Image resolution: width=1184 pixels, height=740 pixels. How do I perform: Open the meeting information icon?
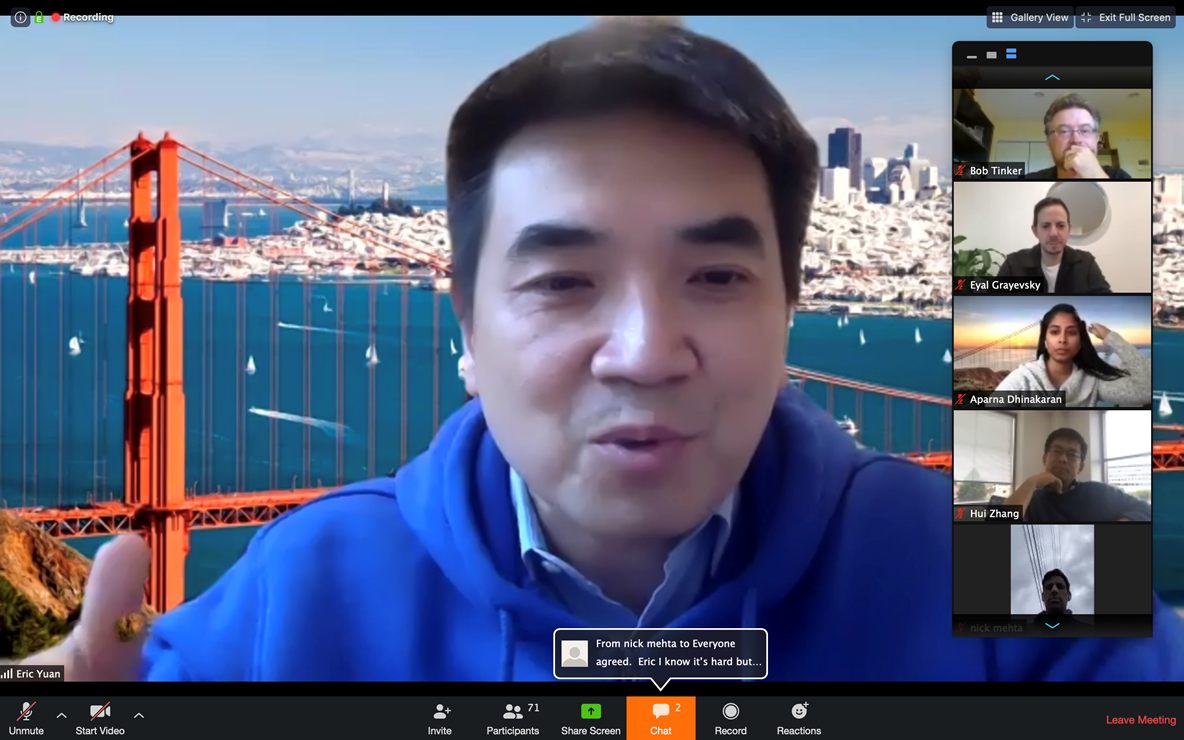click(x=20, y=17)
